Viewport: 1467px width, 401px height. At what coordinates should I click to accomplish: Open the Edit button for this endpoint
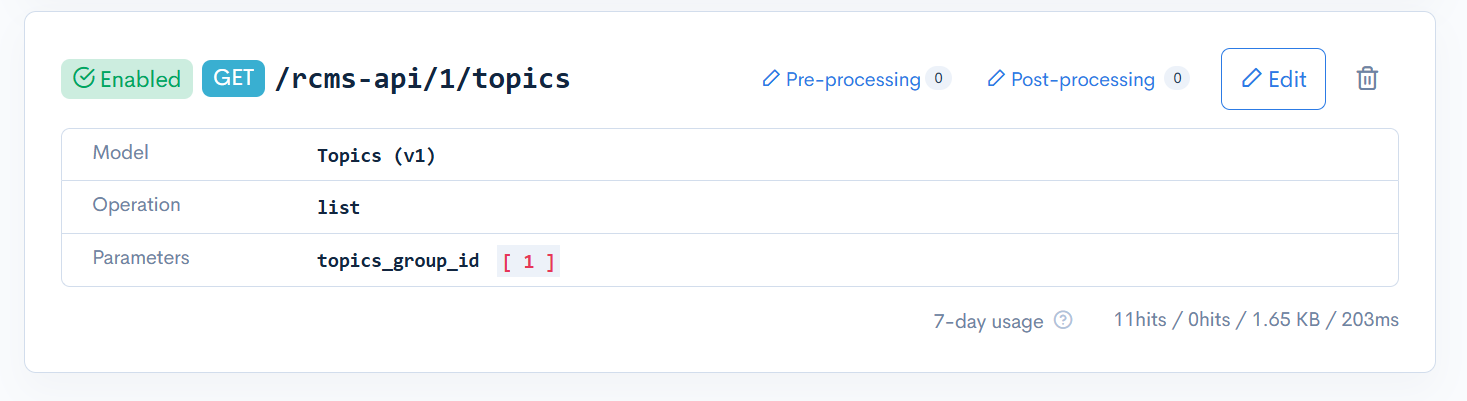(x=1273, y=79)
